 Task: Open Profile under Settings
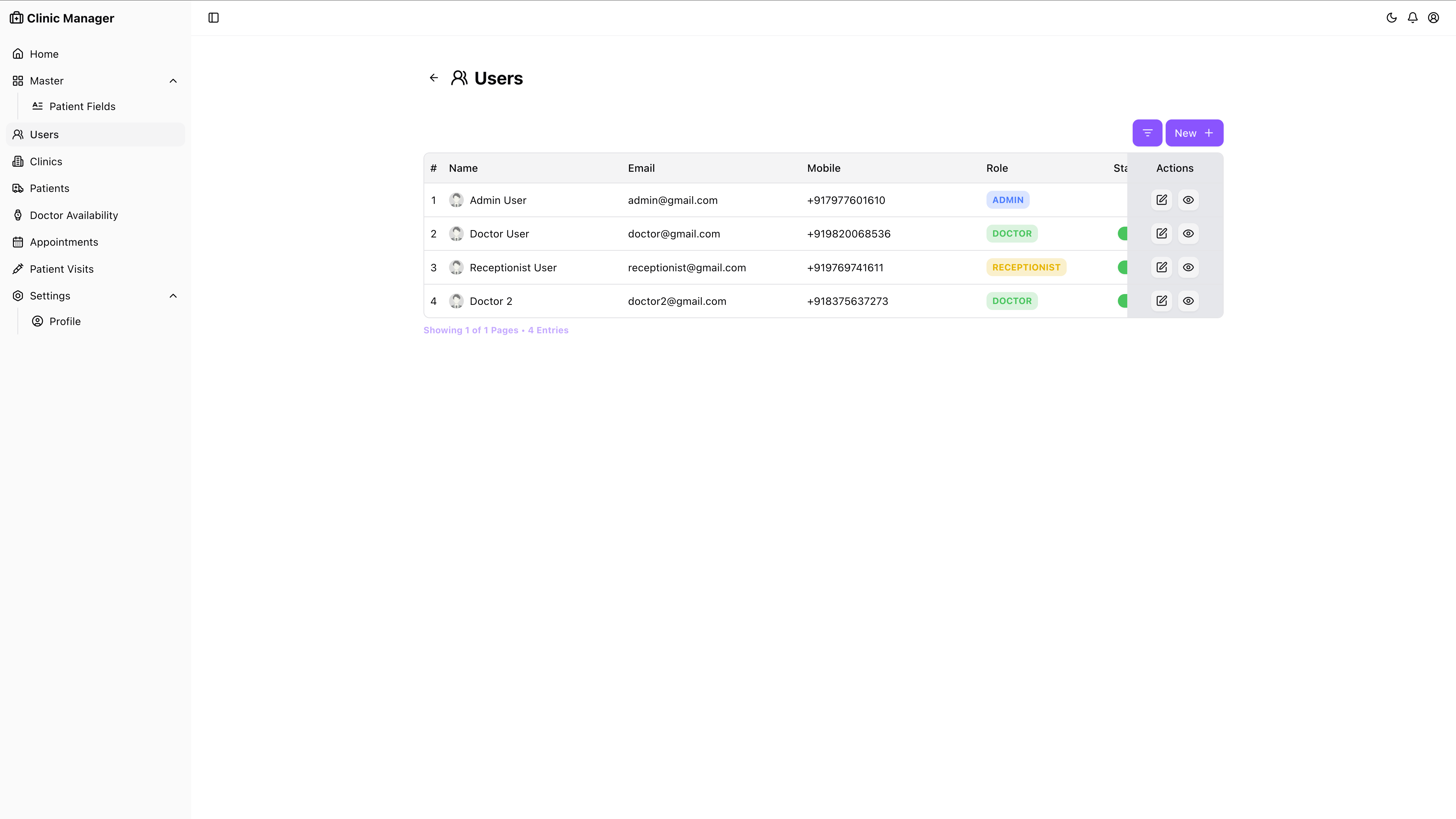pyautogui.click(x=65, y=322)
